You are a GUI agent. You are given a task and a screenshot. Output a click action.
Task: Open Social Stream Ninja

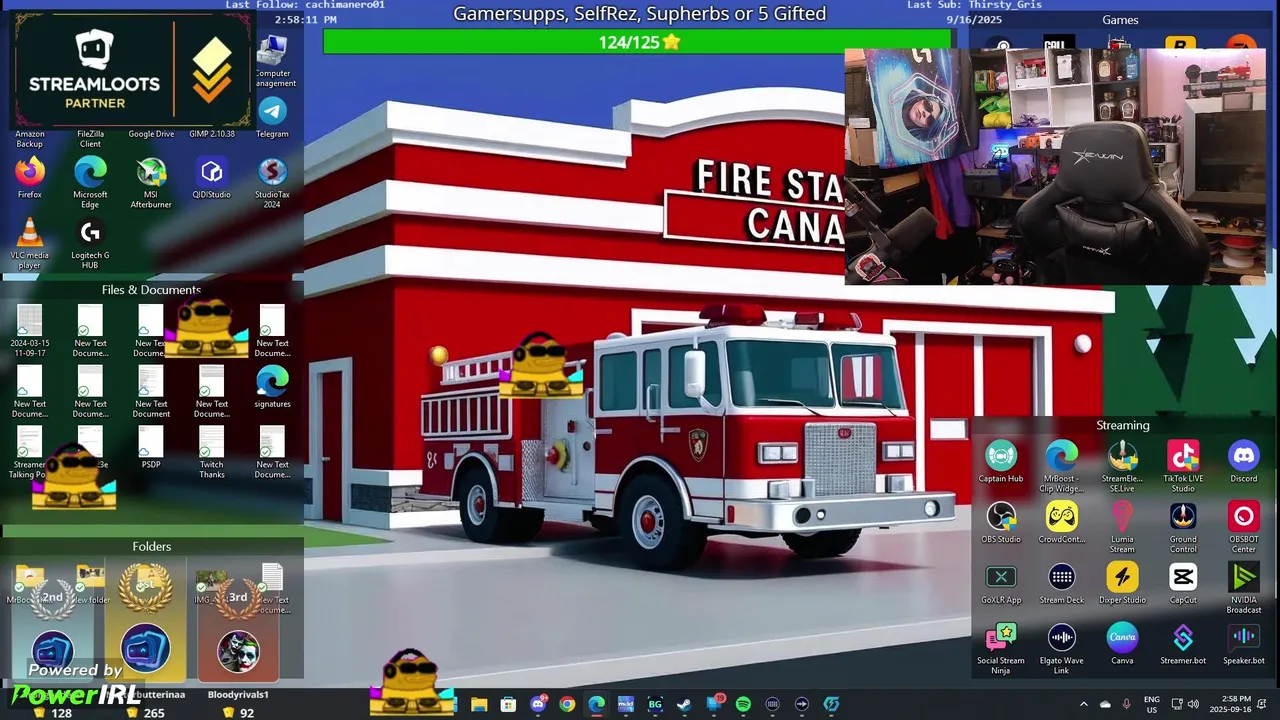coord(1001,649)
